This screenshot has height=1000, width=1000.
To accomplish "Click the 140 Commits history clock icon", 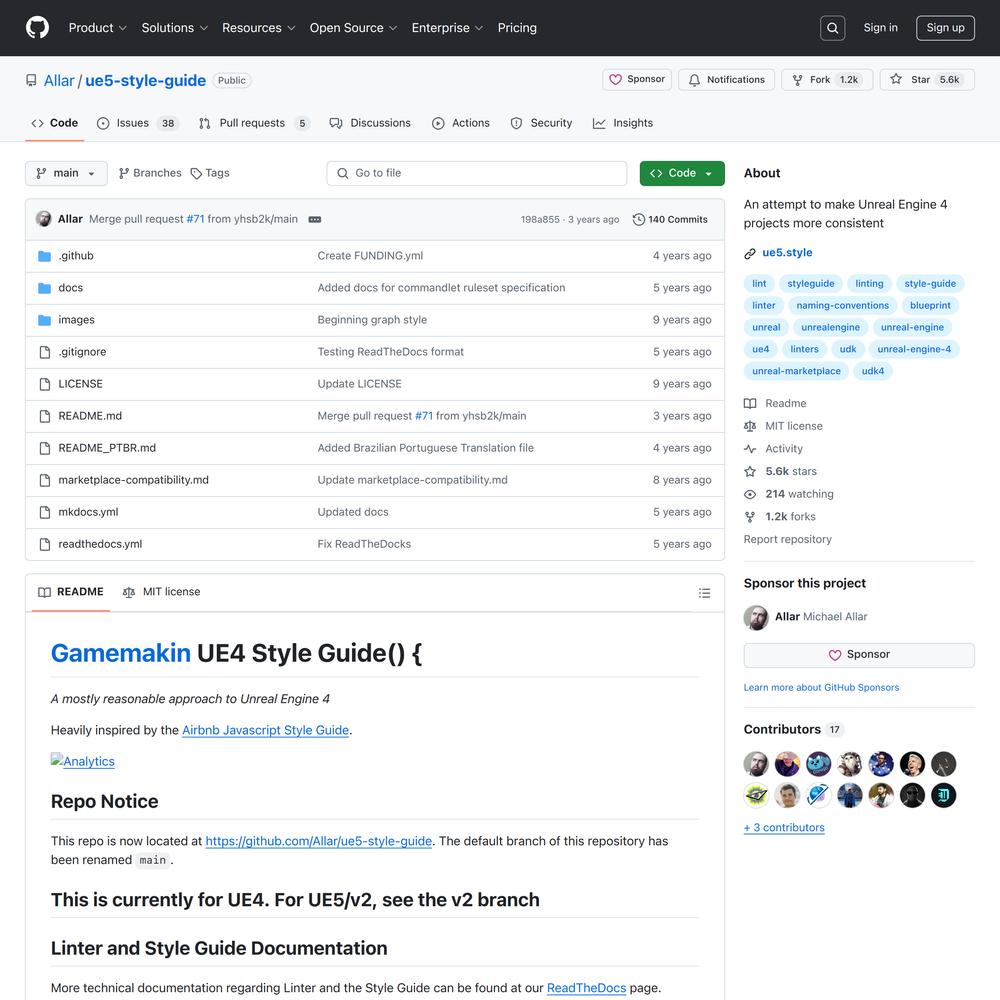I will click(x=638, y=219).
